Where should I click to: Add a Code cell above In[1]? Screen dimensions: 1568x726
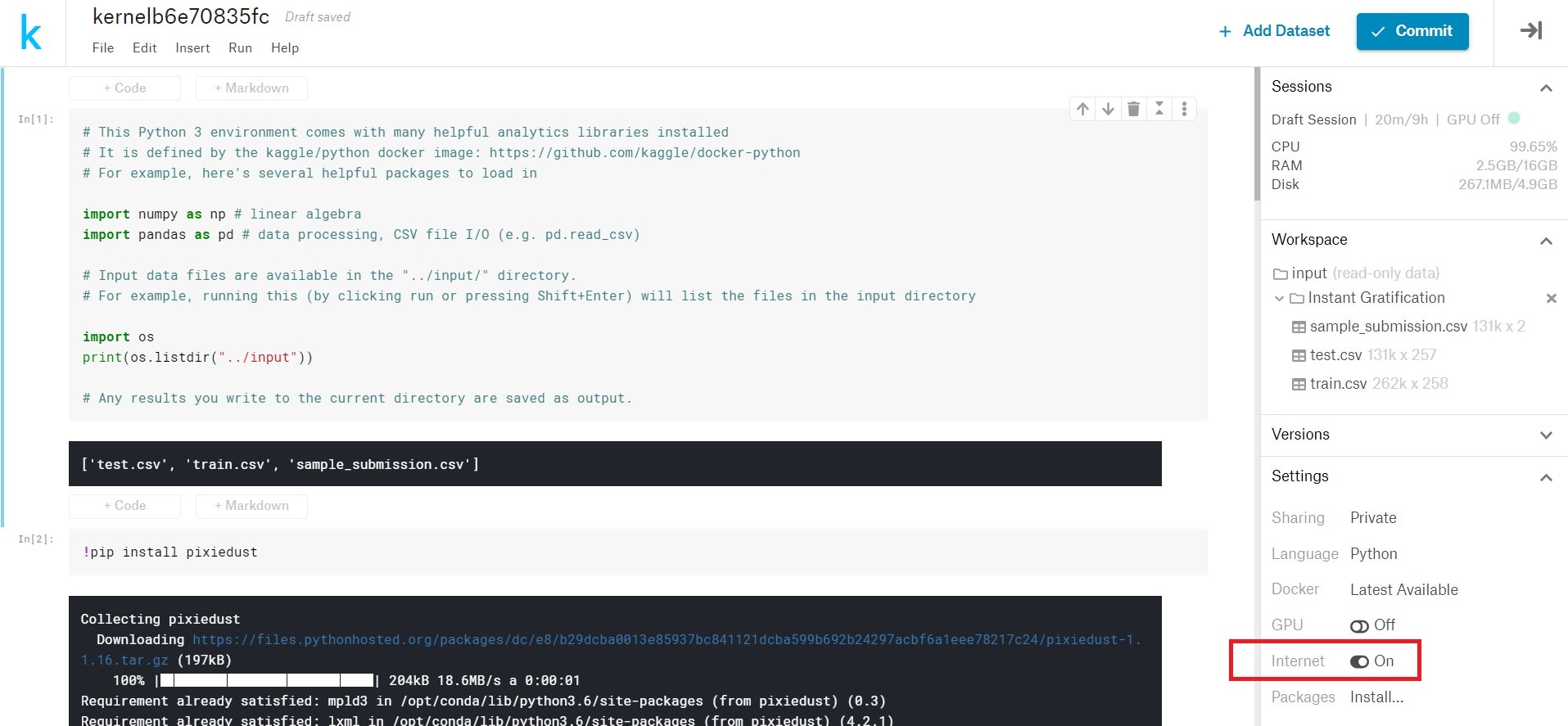pos(124,88)
